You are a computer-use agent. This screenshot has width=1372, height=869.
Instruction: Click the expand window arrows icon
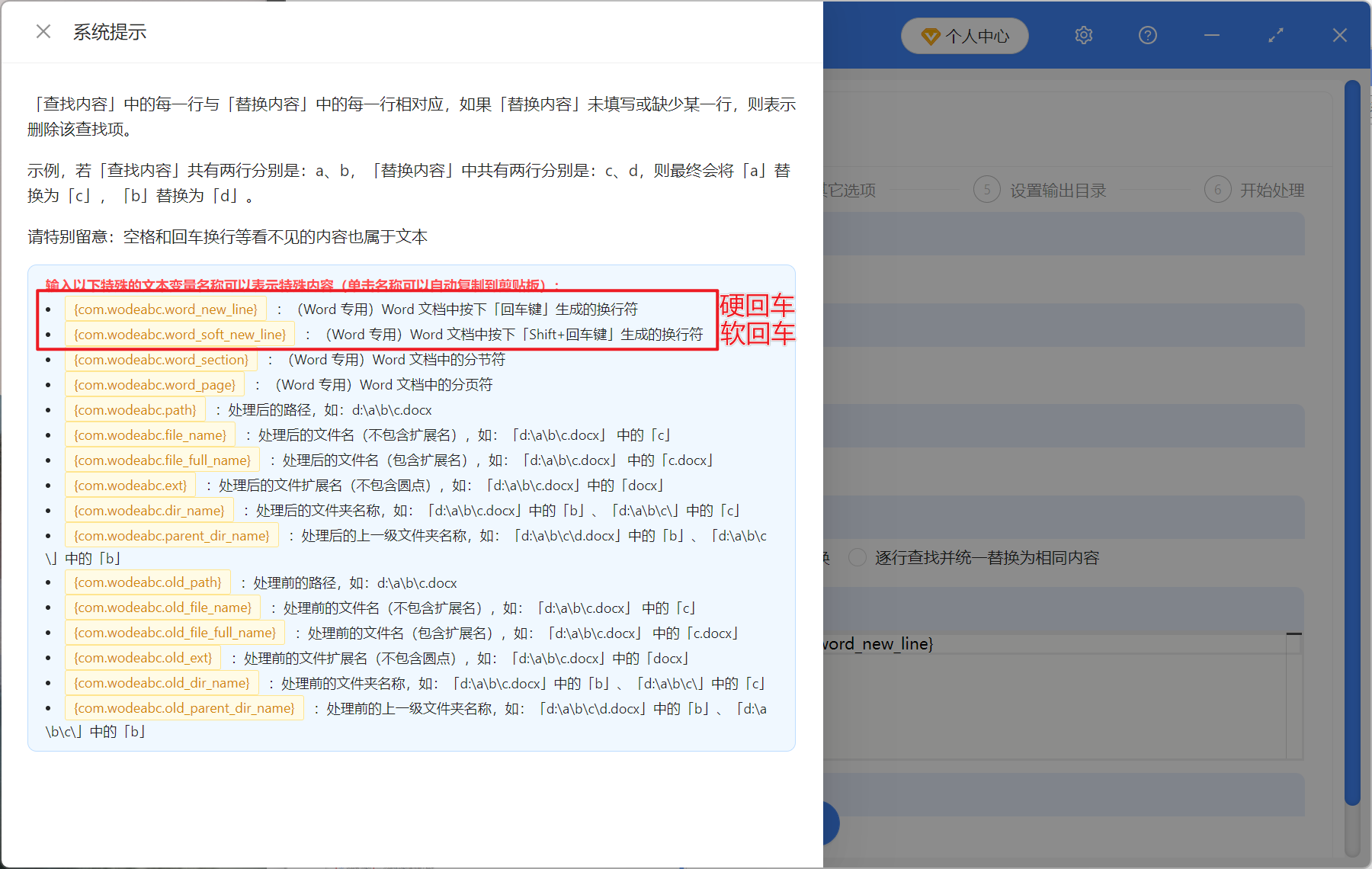pyautogui.click(x=1275, y=35)
